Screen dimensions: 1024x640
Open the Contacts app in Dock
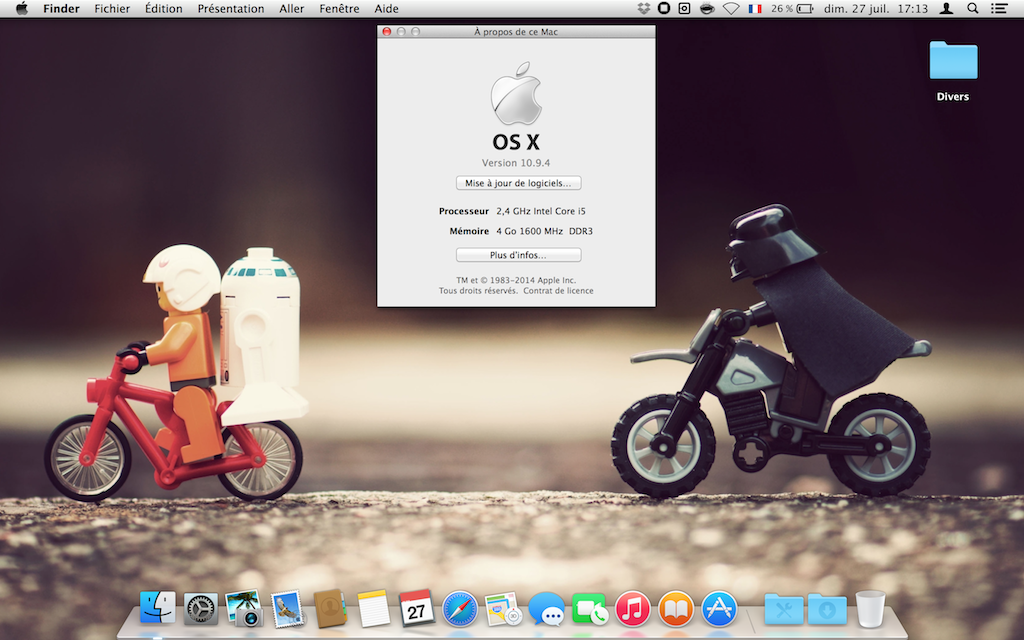(330, 608)
